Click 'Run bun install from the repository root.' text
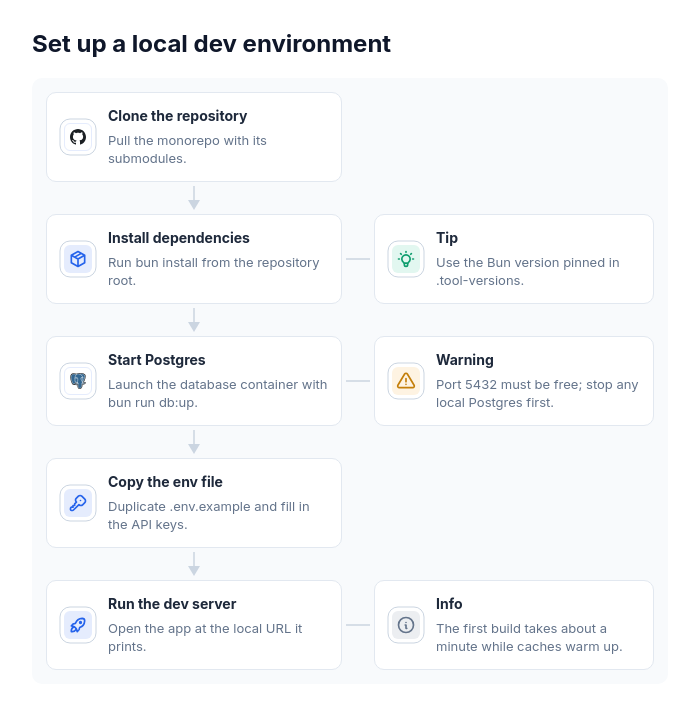The image size is (700, 716). pyautogui.click(x=214, y=272)
